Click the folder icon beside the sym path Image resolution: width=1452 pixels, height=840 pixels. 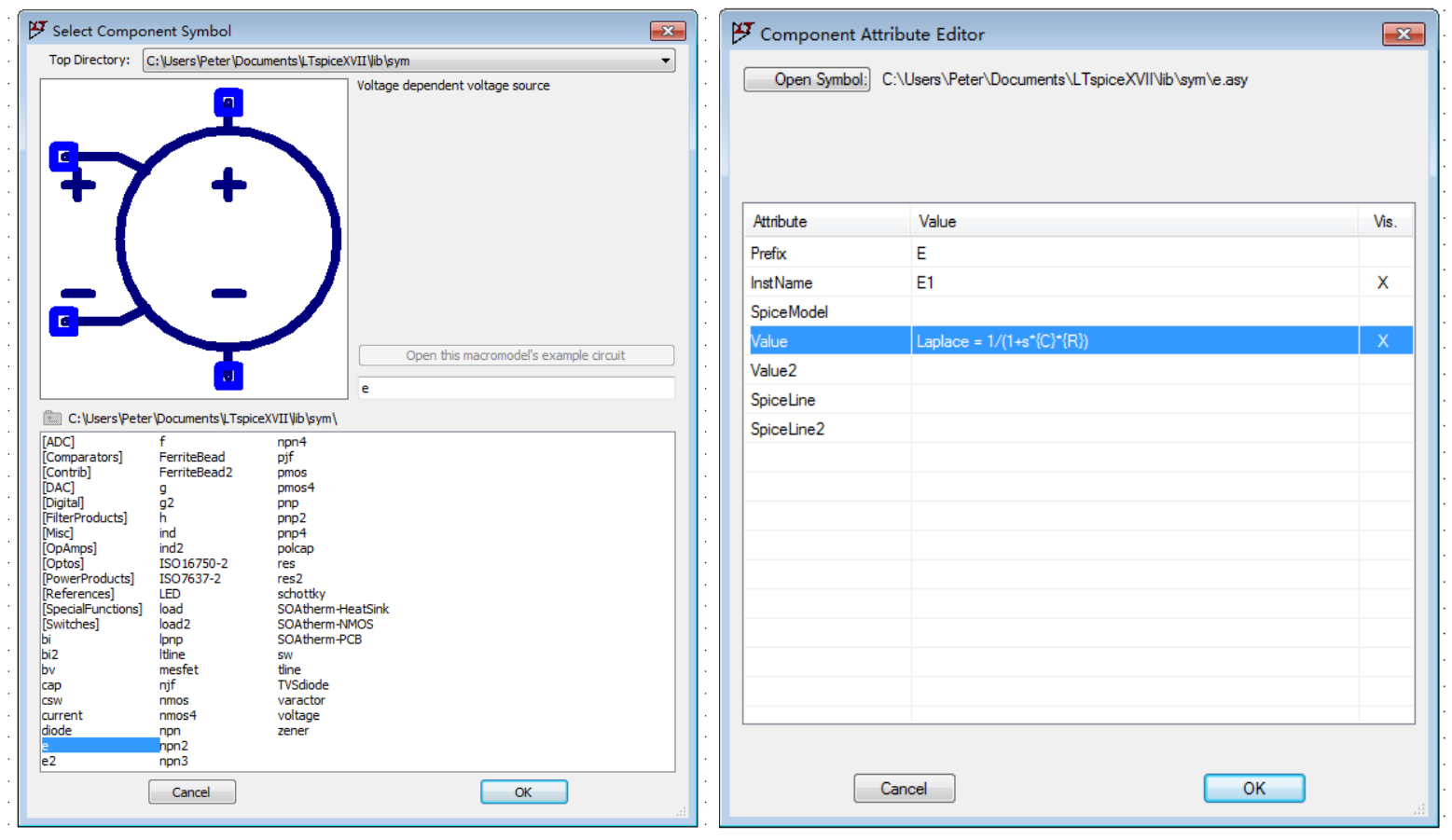pos(52,419)
